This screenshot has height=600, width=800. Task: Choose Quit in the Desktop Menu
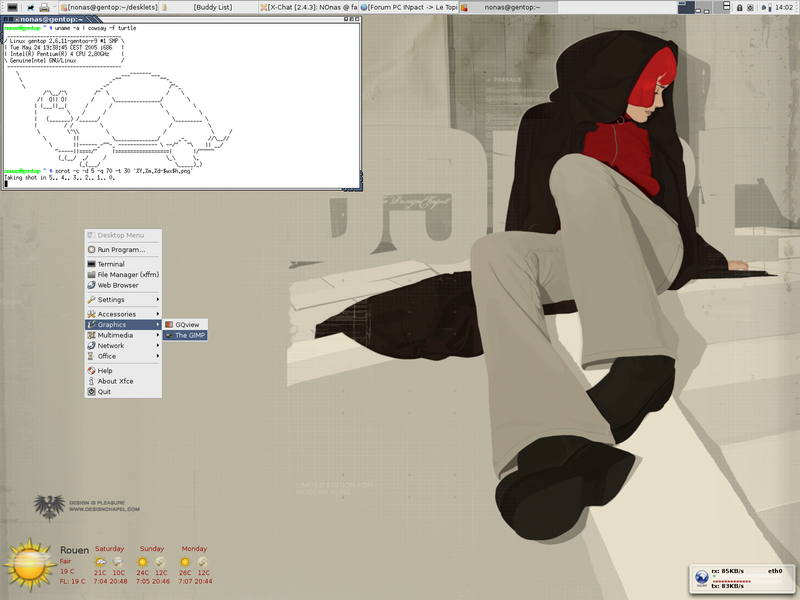pyautogui.click(x=123, y=392)
